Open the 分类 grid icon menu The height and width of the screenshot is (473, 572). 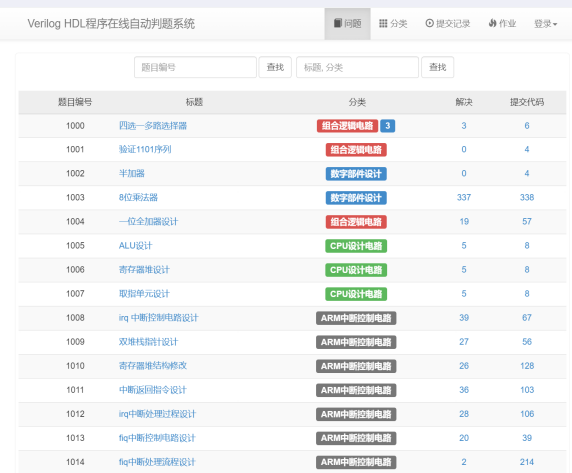pyautogui.click(x=393, y=24)
